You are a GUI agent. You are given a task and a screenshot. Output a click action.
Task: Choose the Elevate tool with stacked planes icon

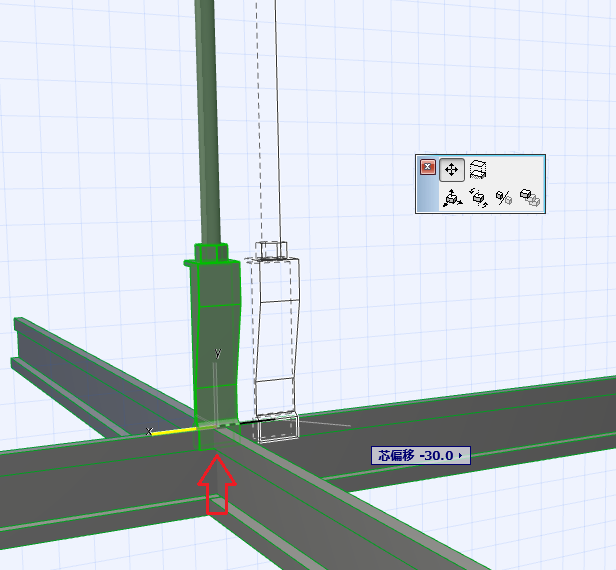pyautogui.click(x=478, y=170)
